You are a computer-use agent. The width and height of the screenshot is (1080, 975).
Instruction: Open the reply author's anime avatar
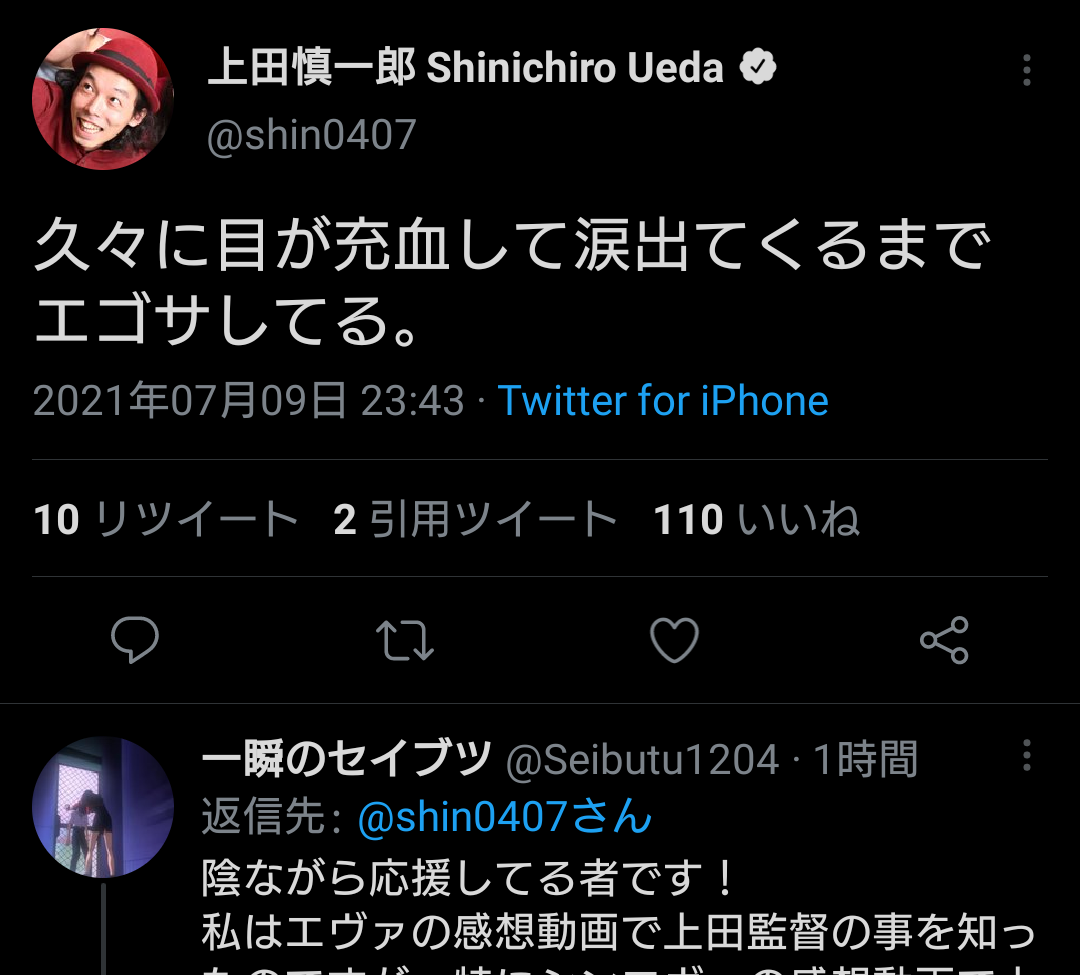click(x=103, y=807)
